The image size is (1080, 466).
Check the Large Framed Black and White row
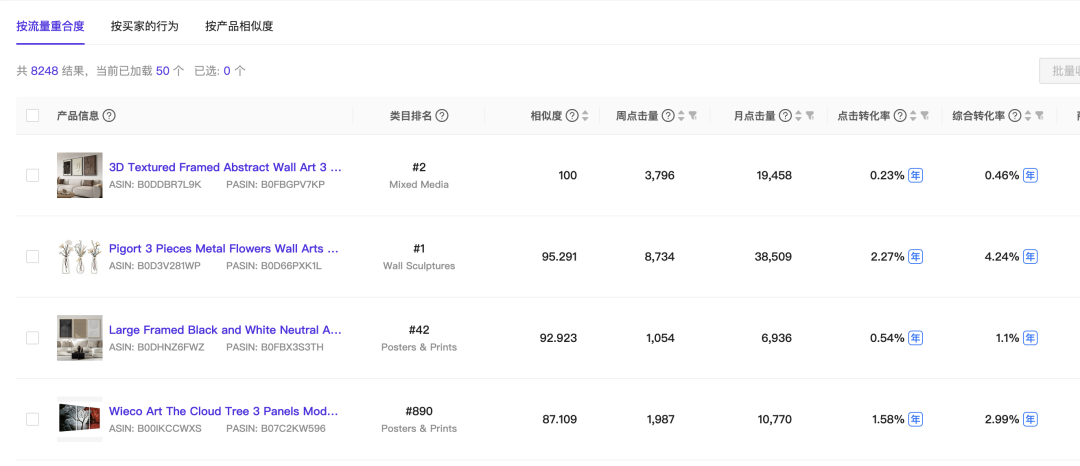pyautogui.click(x=32, y=338)
